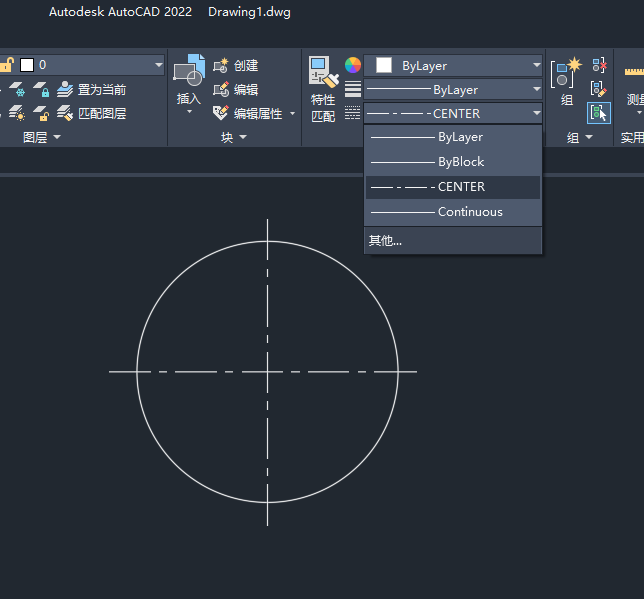Viewport: 644px width, 599px height.
Task: Click the linetype icon
Action: pos(353,113)
